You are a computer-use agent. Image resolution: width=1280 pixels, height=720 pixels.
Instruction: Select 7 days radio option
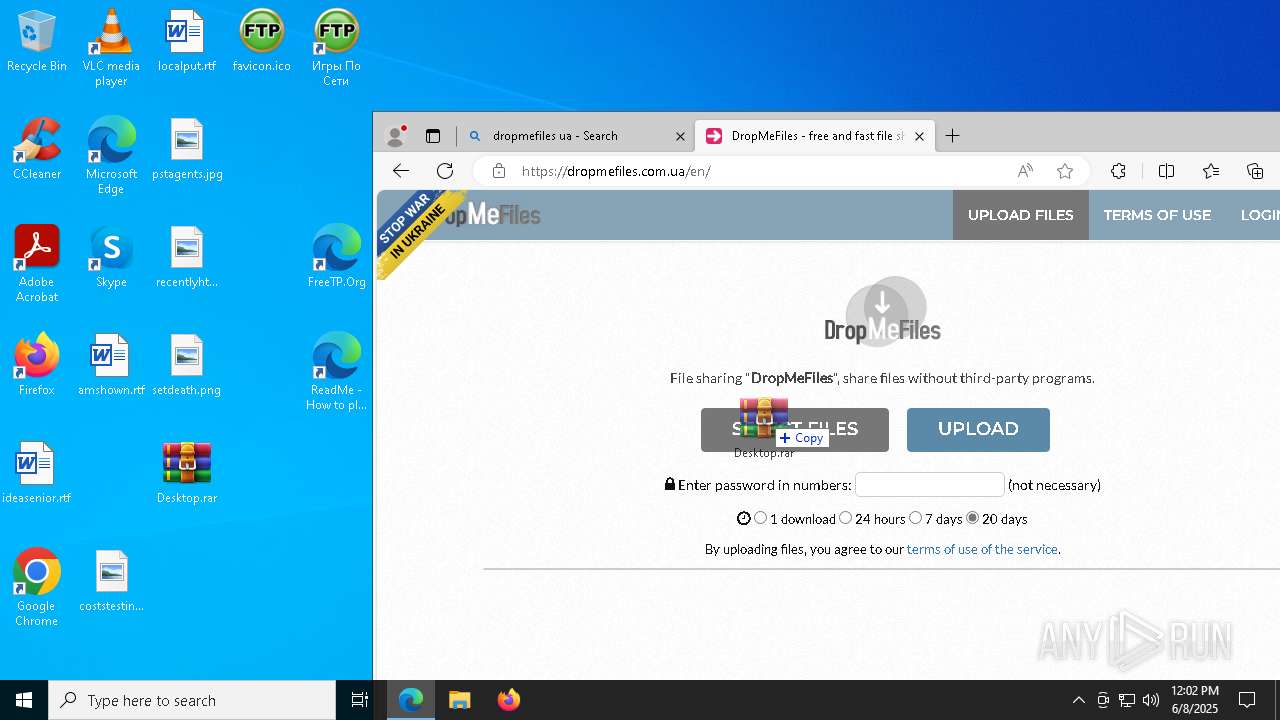[916, 518]
